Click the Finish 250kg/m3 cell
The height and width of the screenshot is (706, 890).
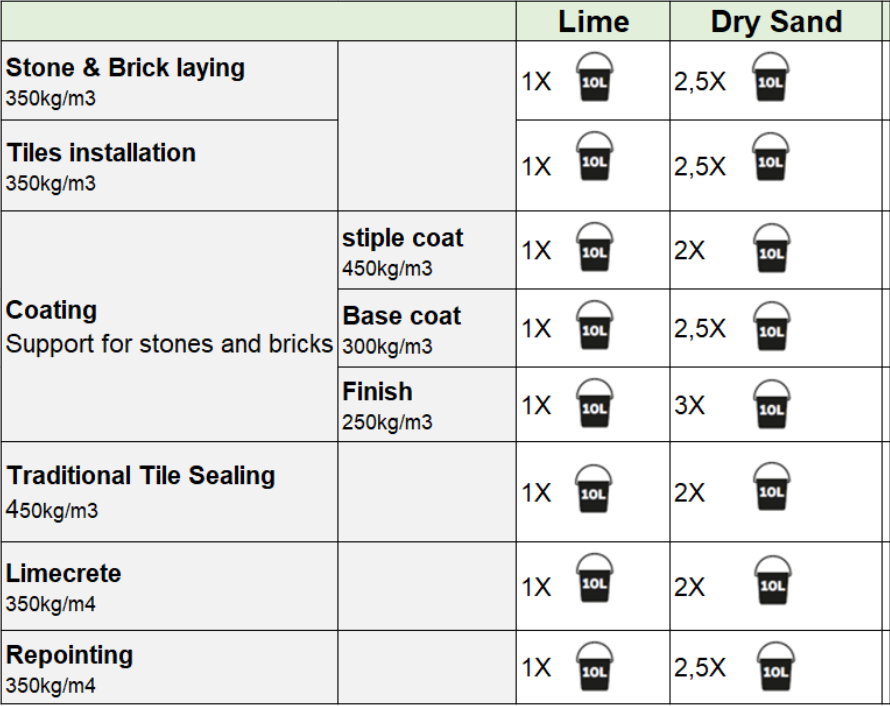click(x=427, y=405)
